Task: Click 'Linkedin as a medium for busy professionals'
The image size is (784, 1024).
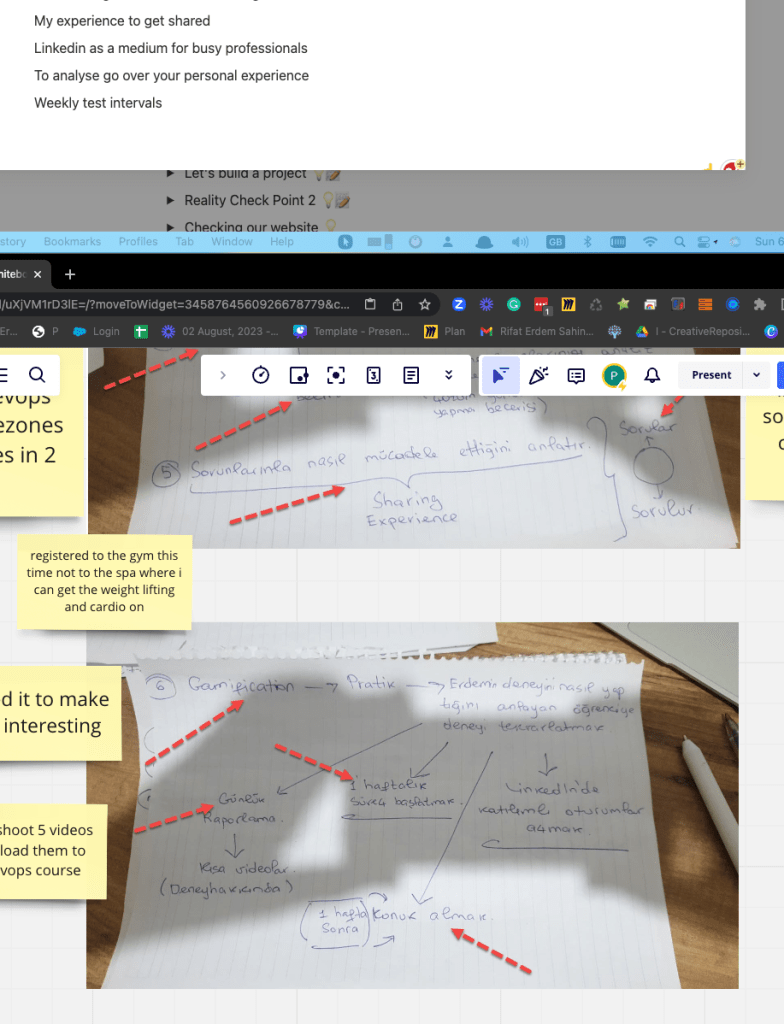Action: pyautogui.click(x=171, y=48)
